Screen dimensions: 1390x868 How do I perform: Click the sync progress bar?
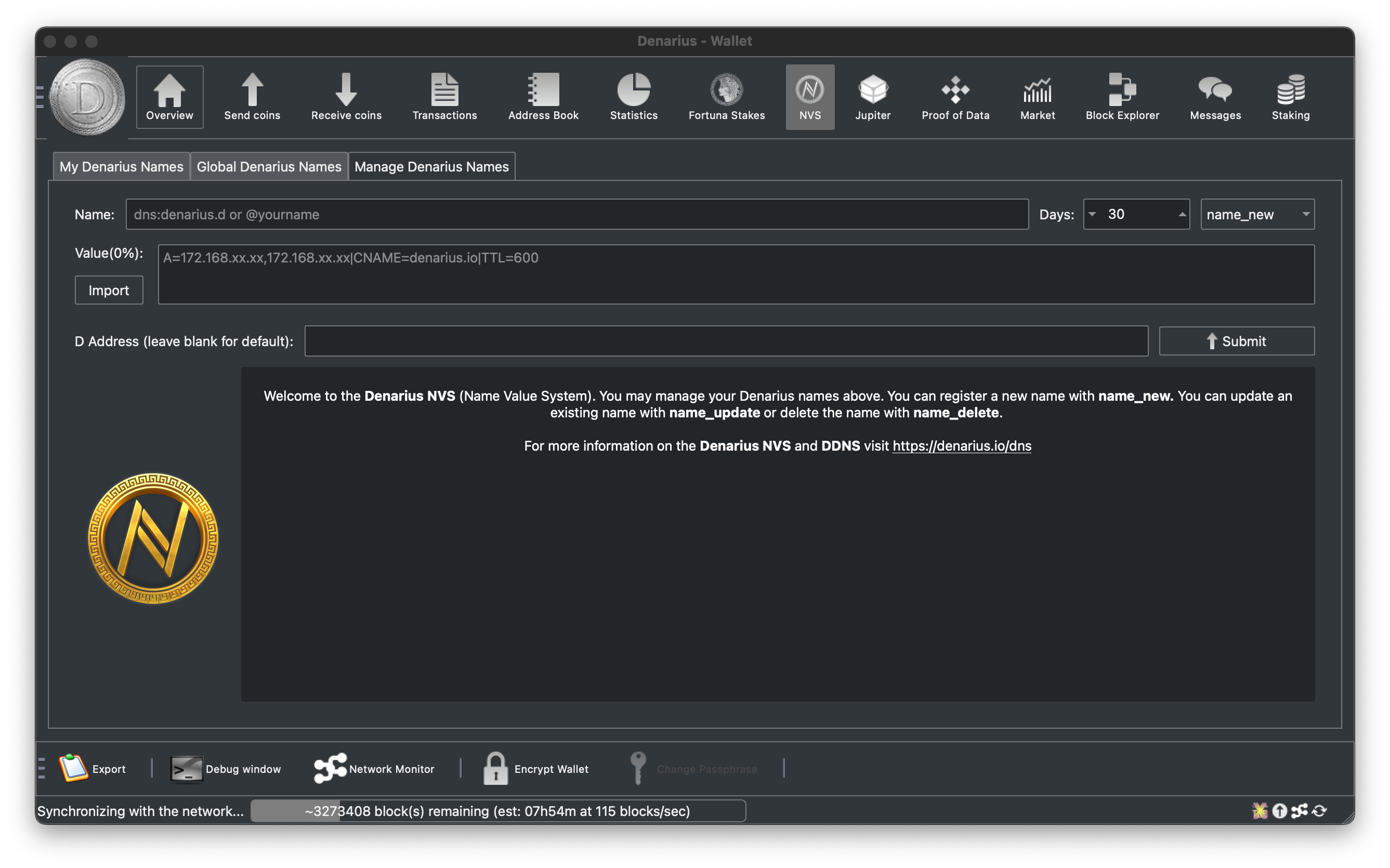(498, 811)
